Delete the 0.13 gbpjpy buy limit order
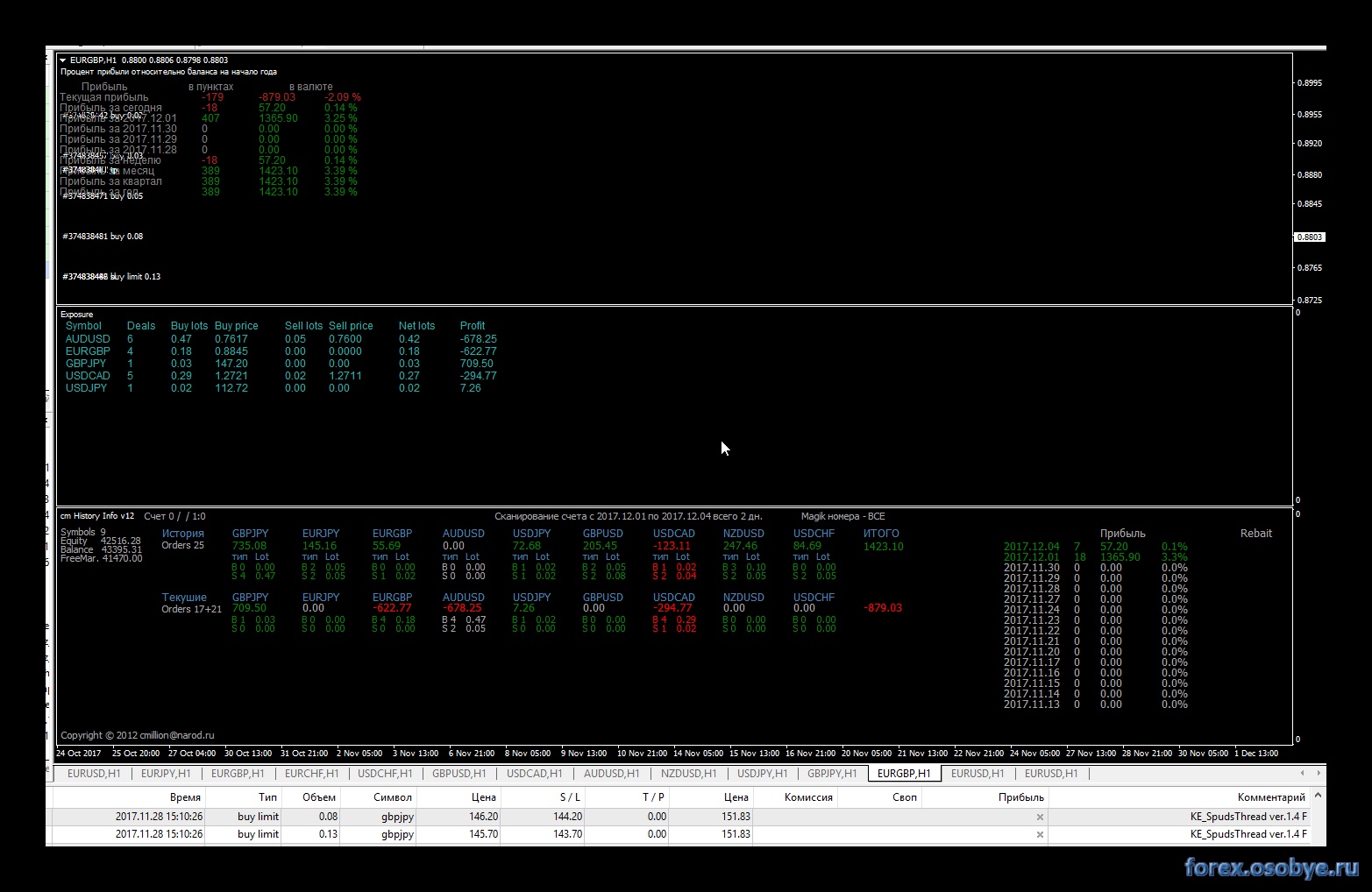This screenshot has height=892, width=1372. click(1040, 834)
